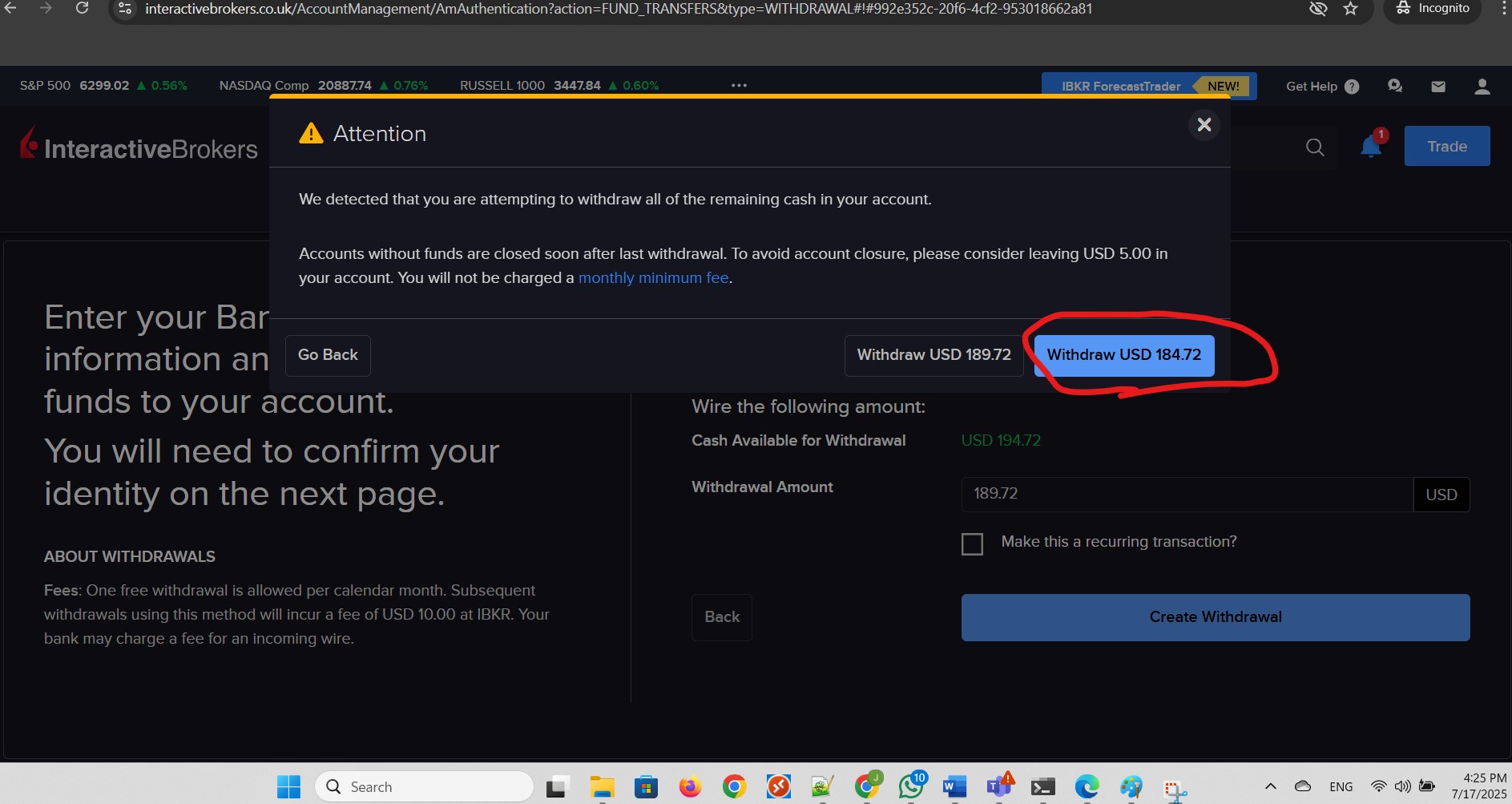
Task: Choose Withdraw USD 184.72
Action: point(1123,355)
